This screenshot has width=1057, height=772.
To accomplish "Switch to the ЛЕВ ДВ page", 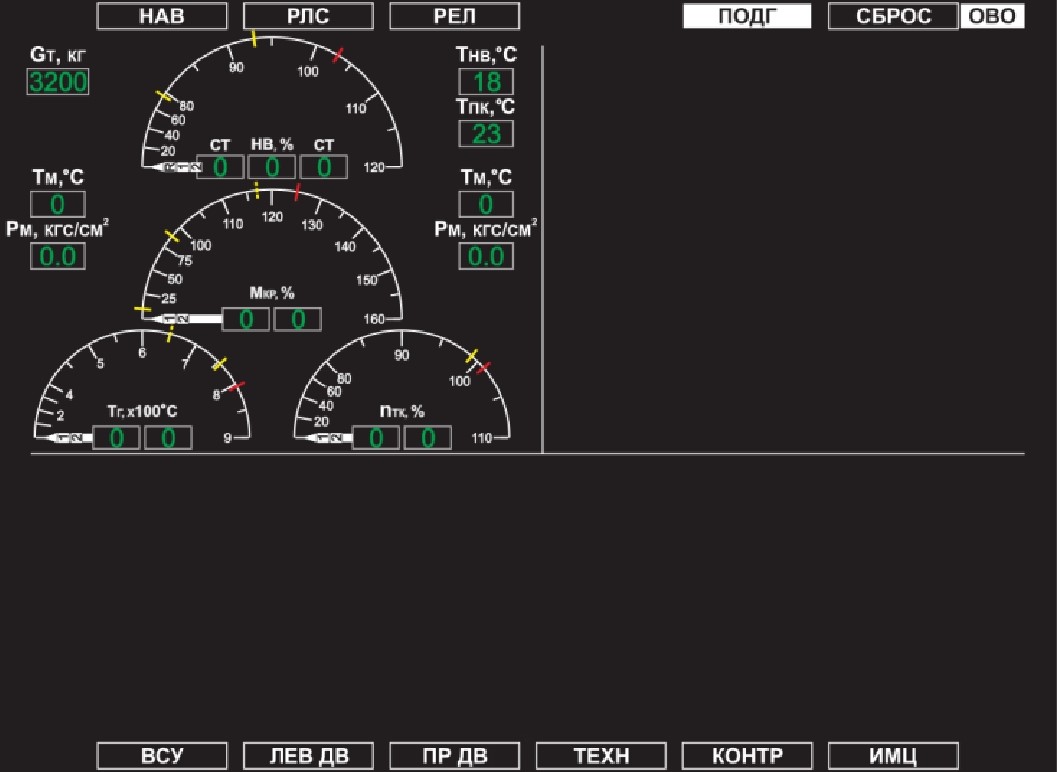I will click(x=308, y=756).
